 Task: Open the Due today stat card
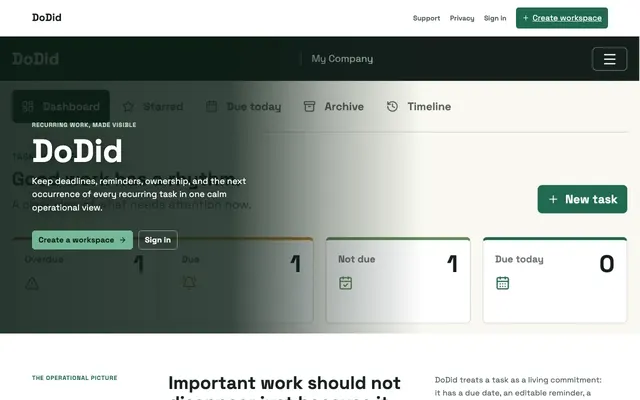click(555, 280)
